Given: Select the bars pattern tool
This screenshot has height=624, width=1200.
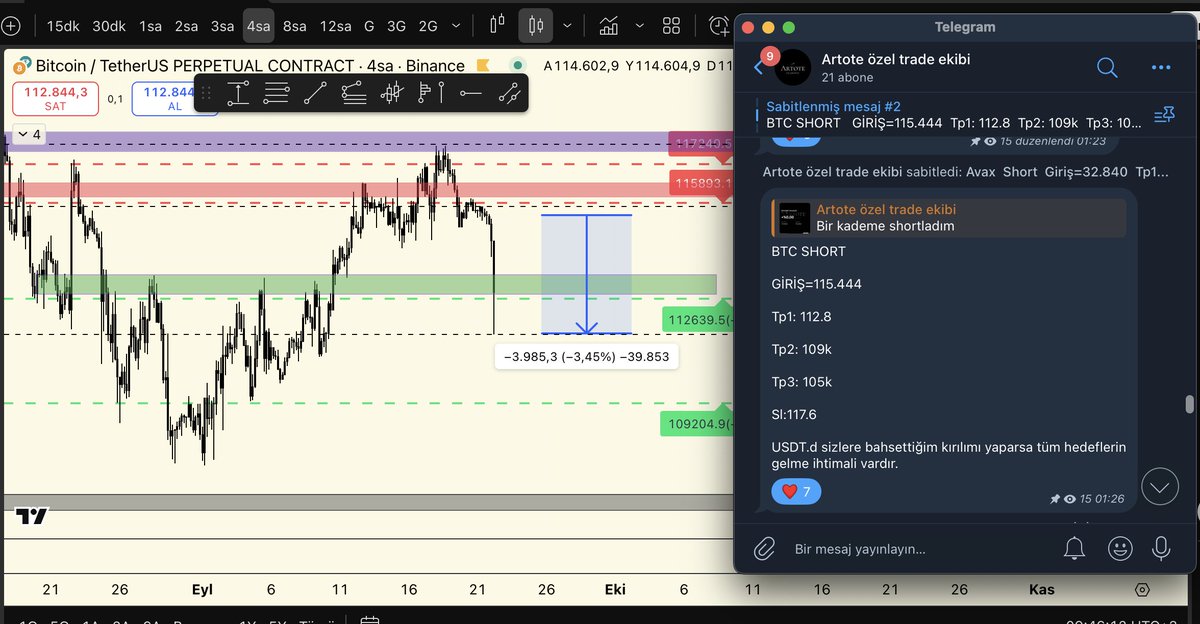Looking at the screenshot, I should [x=393, y=94].
